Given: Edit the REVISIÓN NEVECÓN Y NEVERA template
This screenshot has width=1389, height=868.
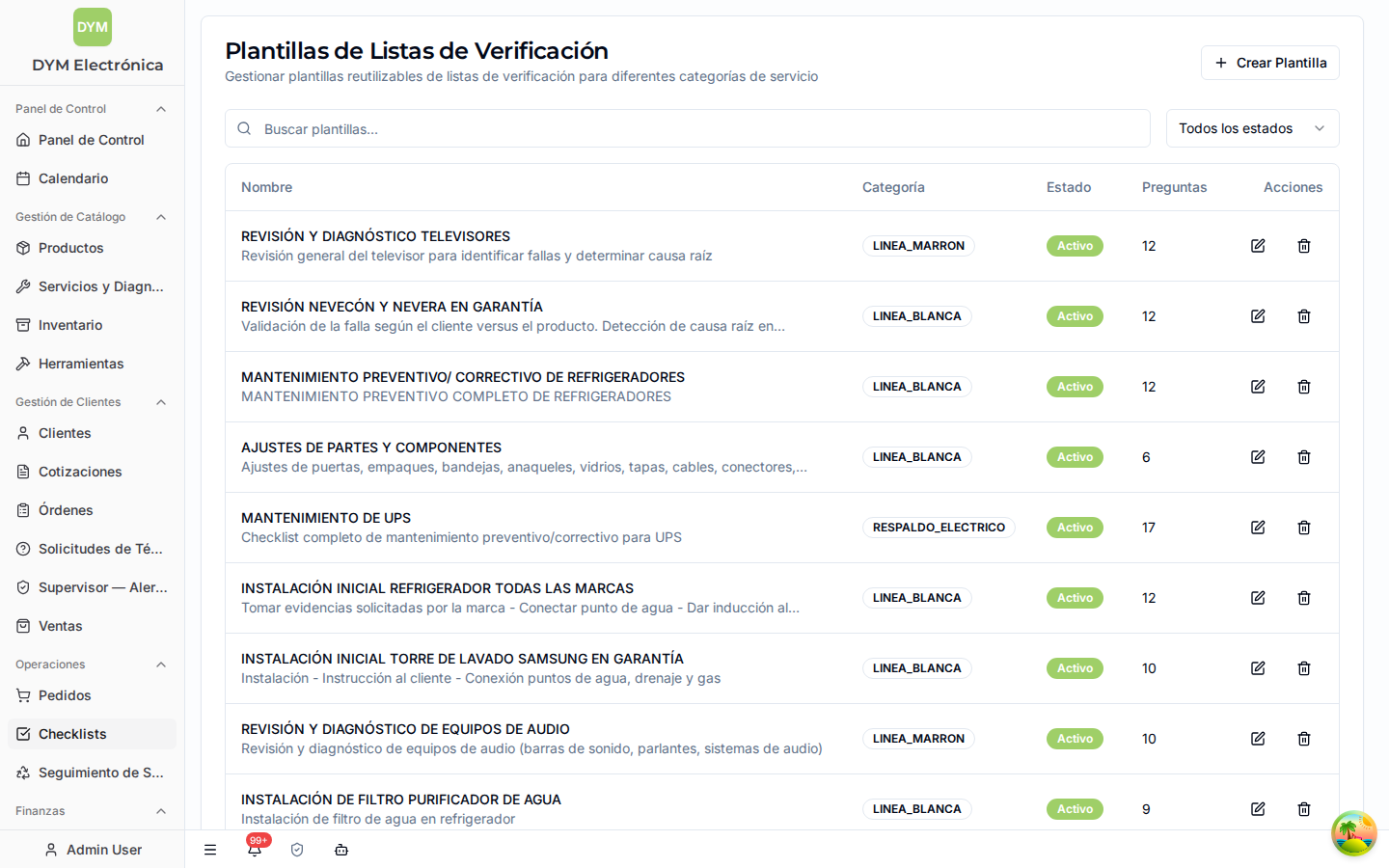Looking at the screenshot, I should coord(1258,316).
